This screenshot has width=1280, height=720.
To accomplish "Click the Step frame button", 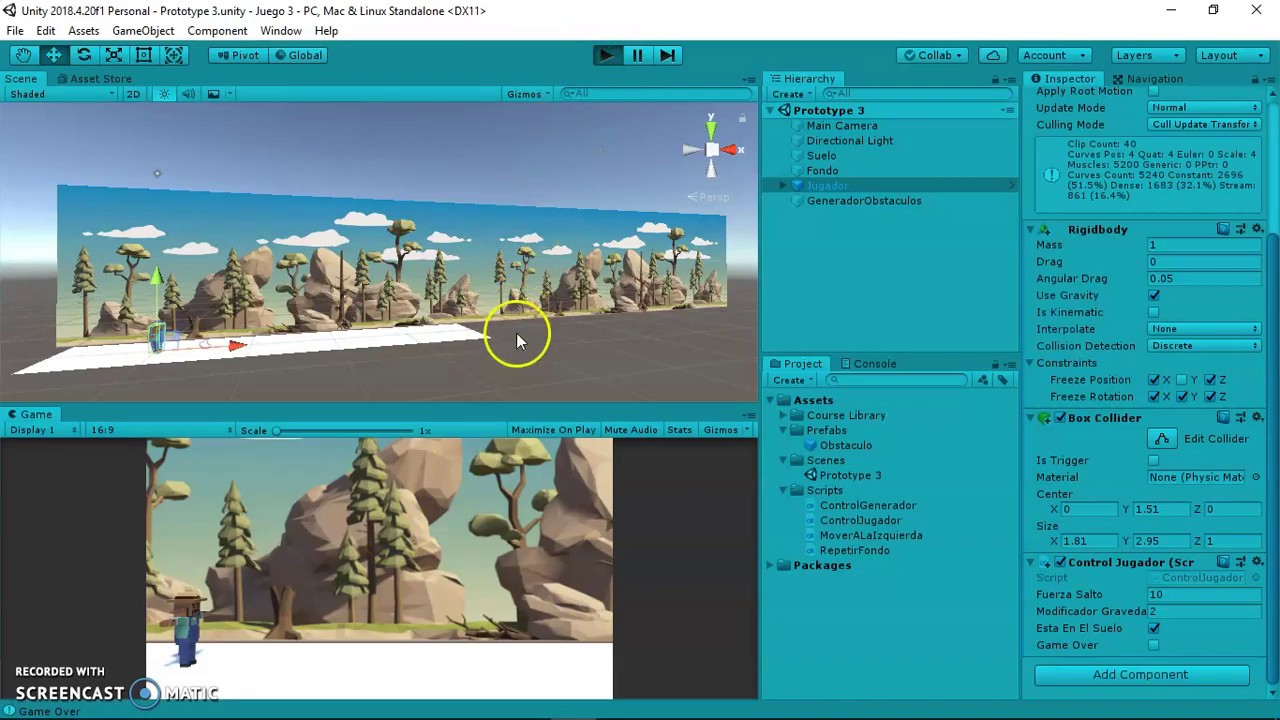I will (x=667, y=55).
